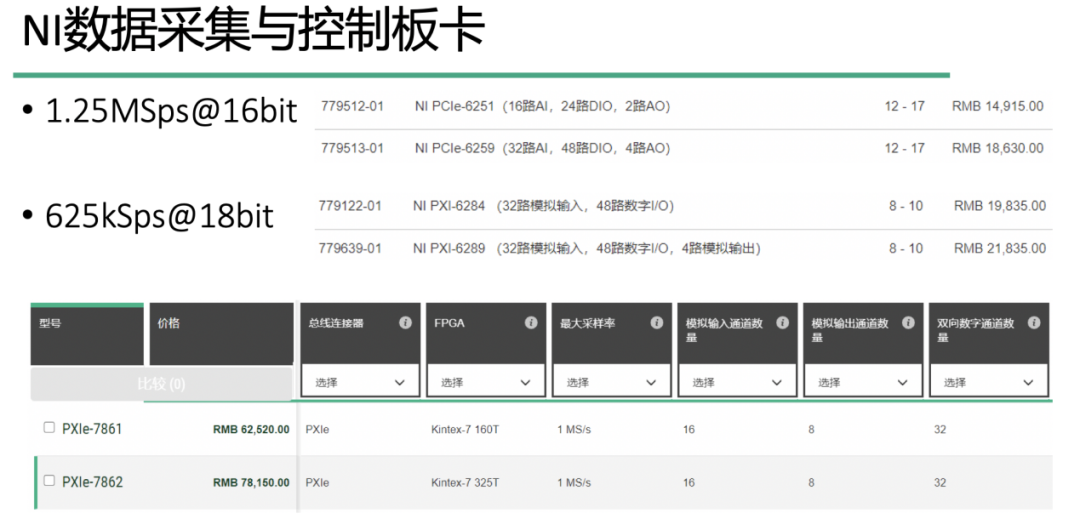Click 1 MS/s in PXIe-7861 row
The width and height of the screenshot is (1080, 519).
pyautogui.click(x=574, y=430)
